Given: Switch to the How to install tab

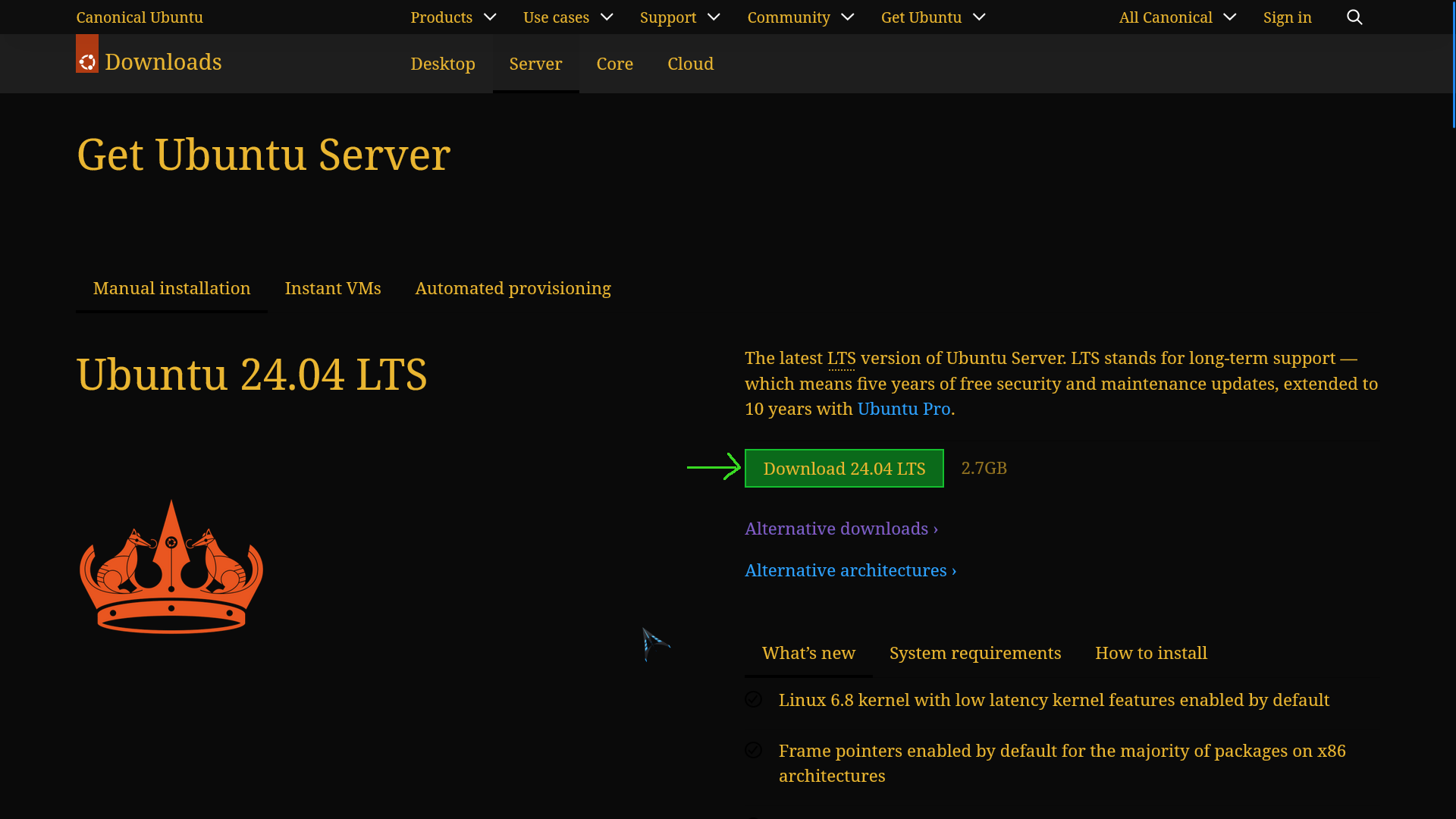Looking at the screenshot, I should (x=1150, y=653).
